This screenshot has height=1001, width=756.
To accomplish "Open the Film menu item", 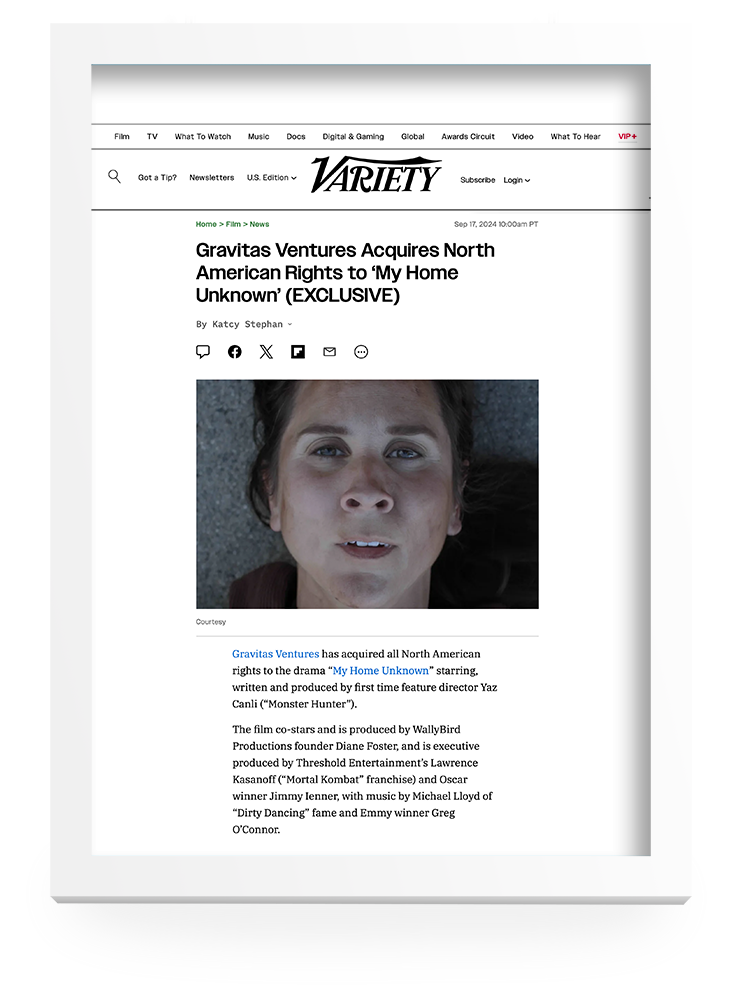I will coord(122,137).
